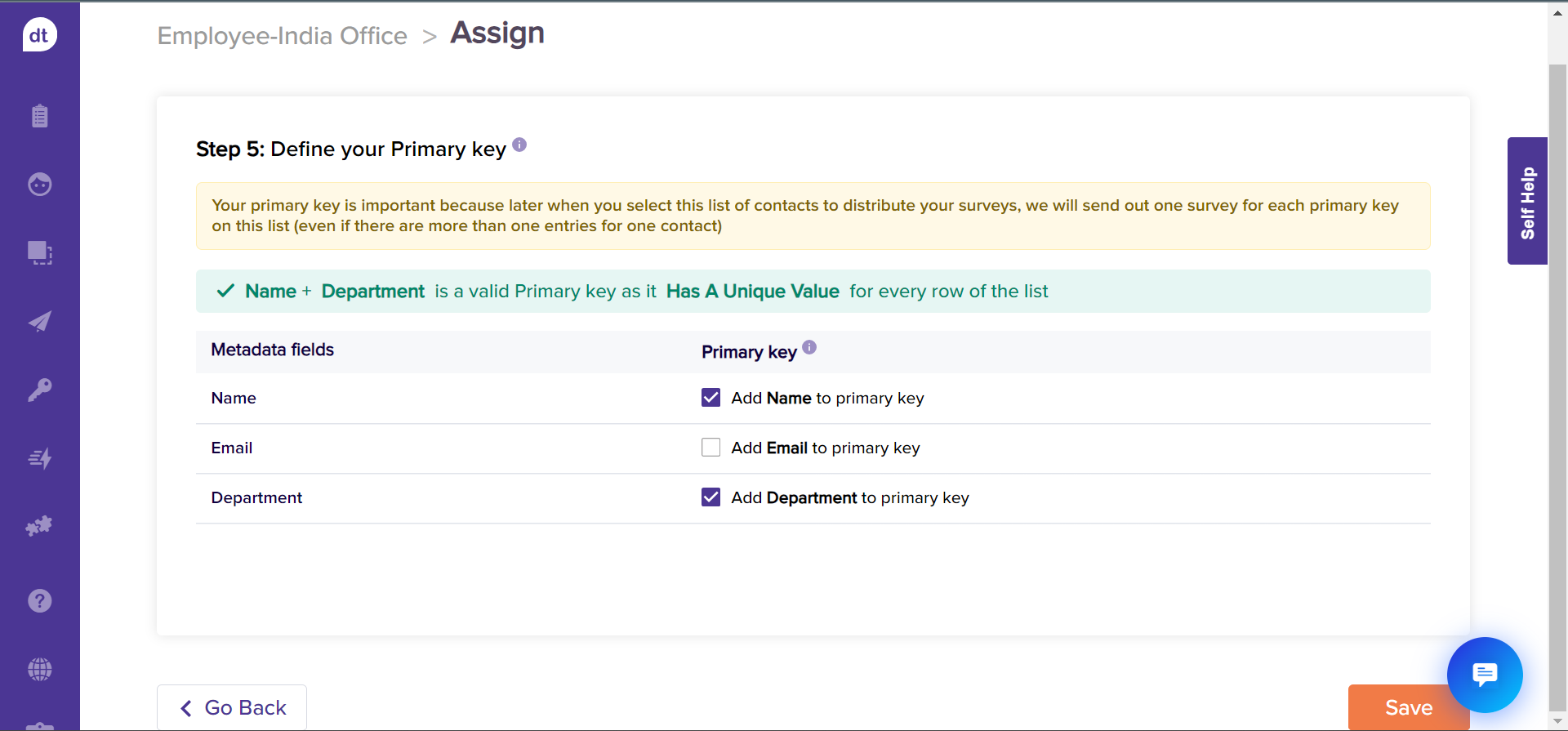Image resolution: width=1568 pixels, height=731 pixels.
Task: Open the globe language icon
Action: pyautogui.click(x=39, y=670)
